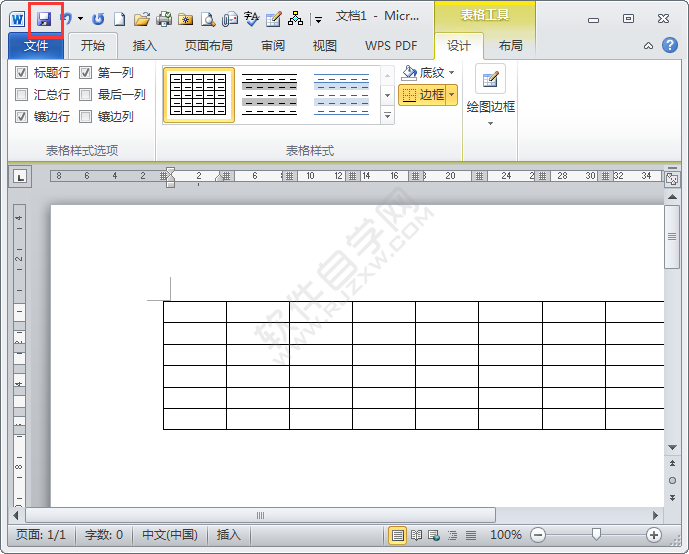
Task: Switch to Print Layout view icon
Action: pos(398,535)
